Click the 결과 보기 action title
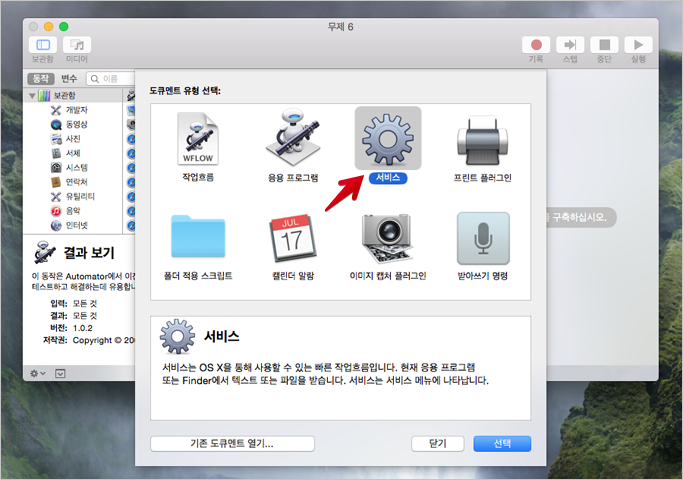 pyautogui.click(x=89, y=253)
